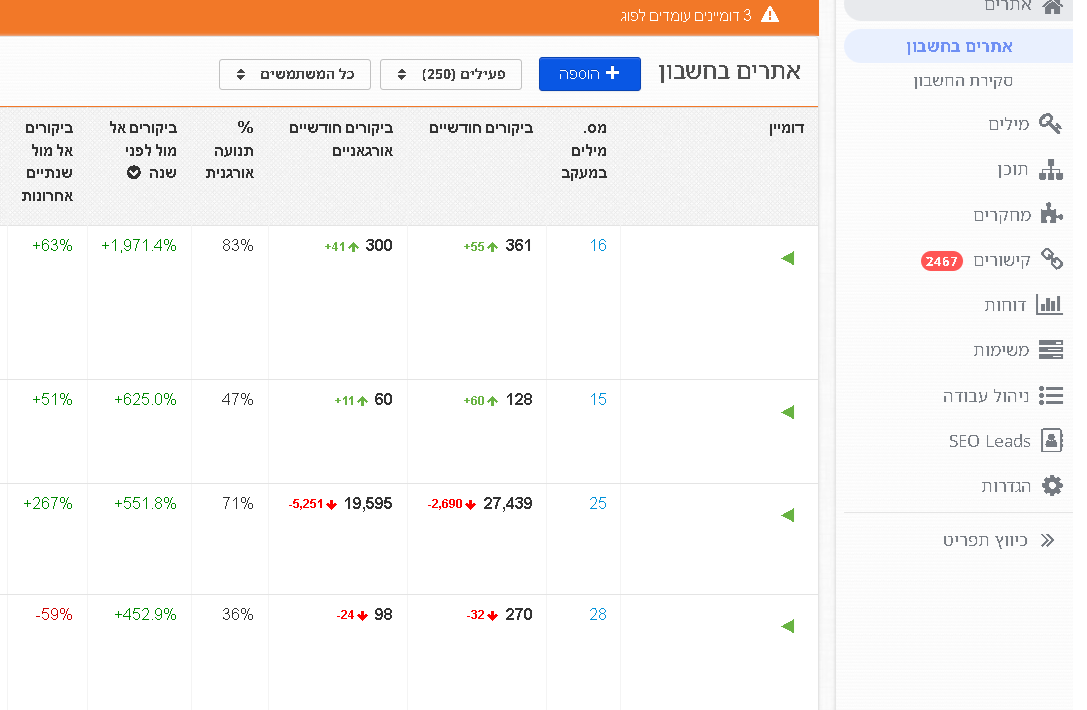Image resolution: width=1087 pixels, height=710 pixels.
Task: Open the פעילים (250) dropdown
Action: [x=451, y=74]
